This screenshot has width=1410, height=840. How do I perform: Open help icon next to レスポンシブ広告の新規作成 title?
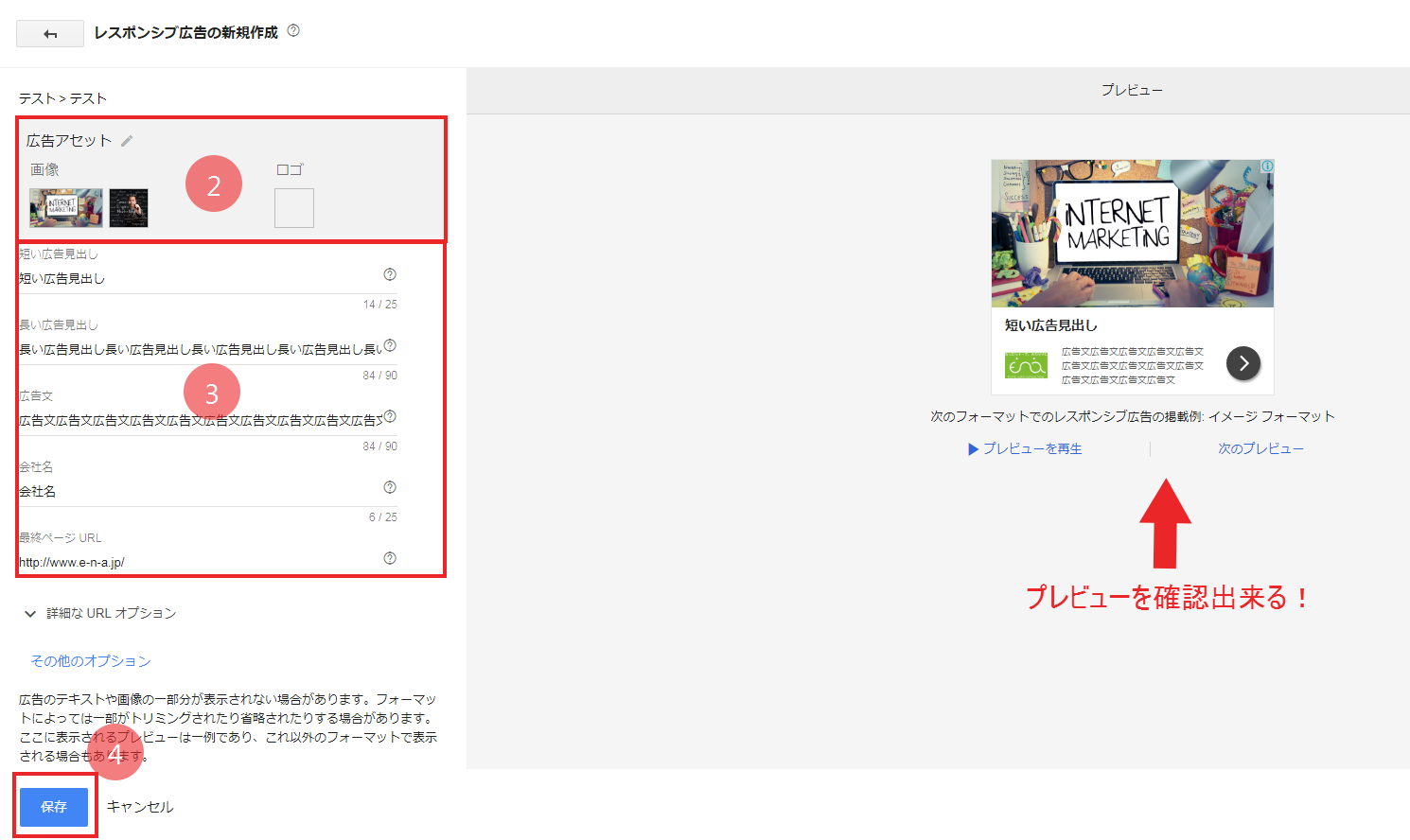tap(293, 30)
